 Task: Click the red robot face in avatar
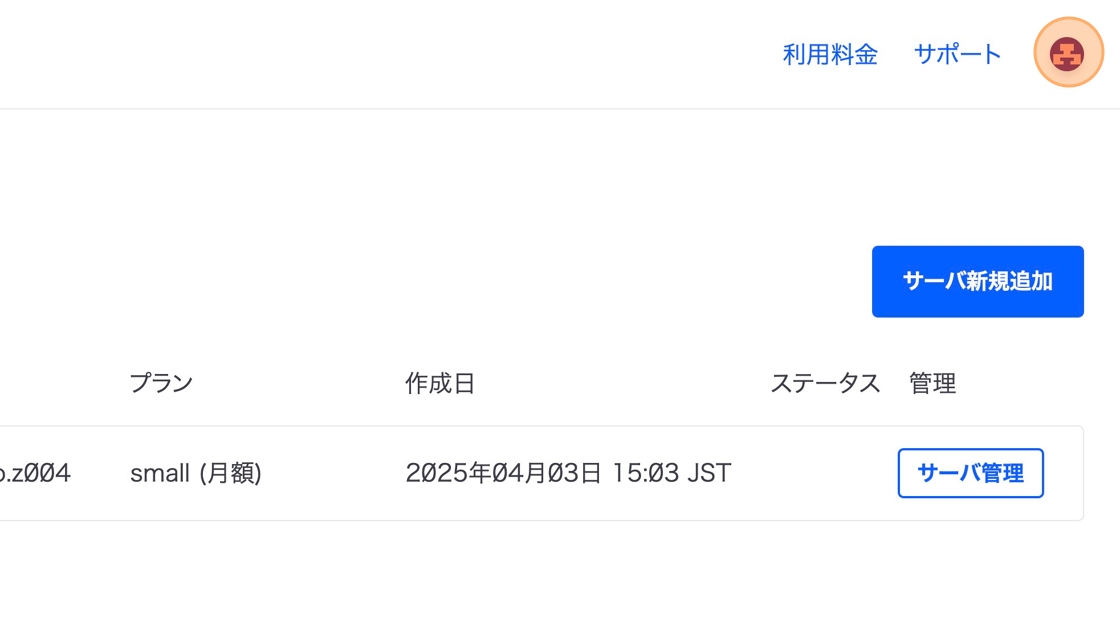click(1067, 54)
